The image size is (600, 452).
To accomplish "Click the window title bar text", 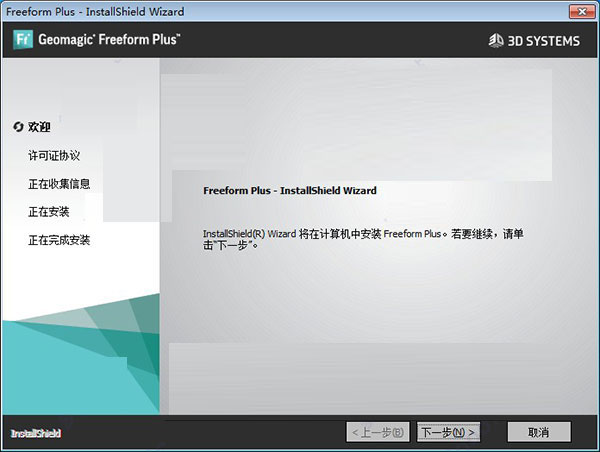I will (x=91, y=11).
